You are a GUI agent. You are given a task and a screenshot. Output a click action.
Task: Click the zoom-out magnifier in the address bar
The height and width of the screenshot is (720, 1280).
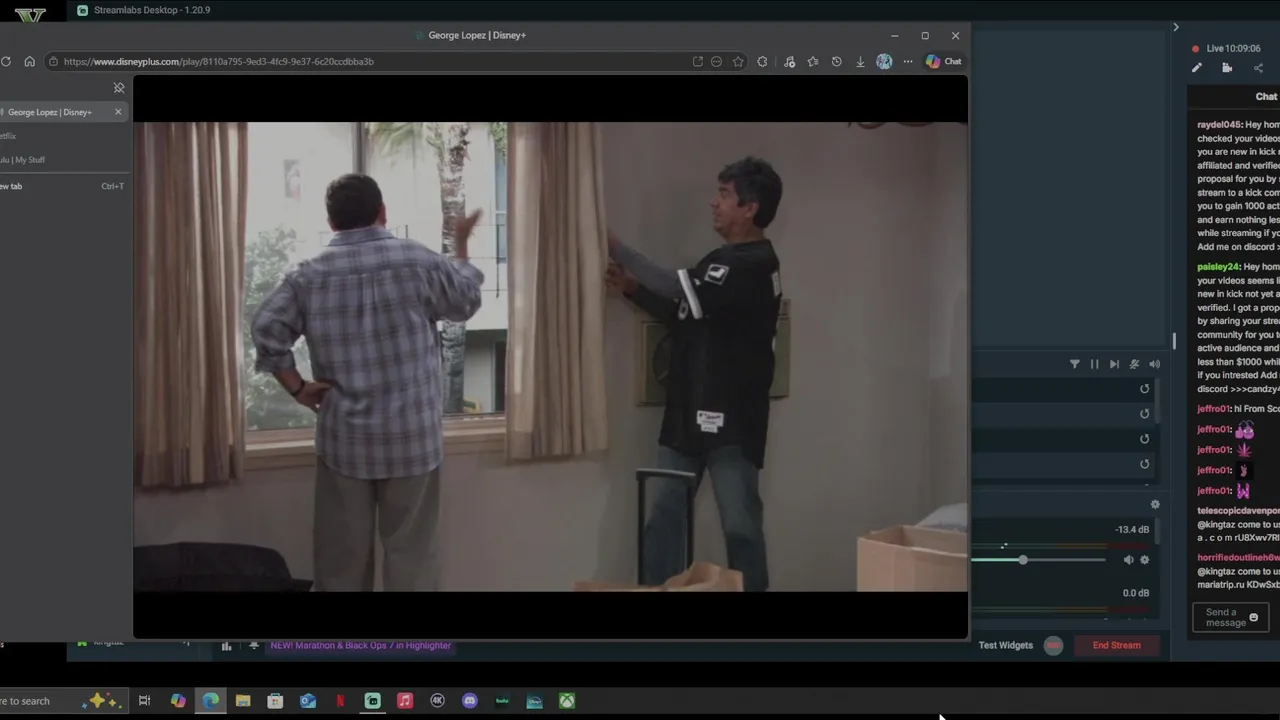pos(716,61)
